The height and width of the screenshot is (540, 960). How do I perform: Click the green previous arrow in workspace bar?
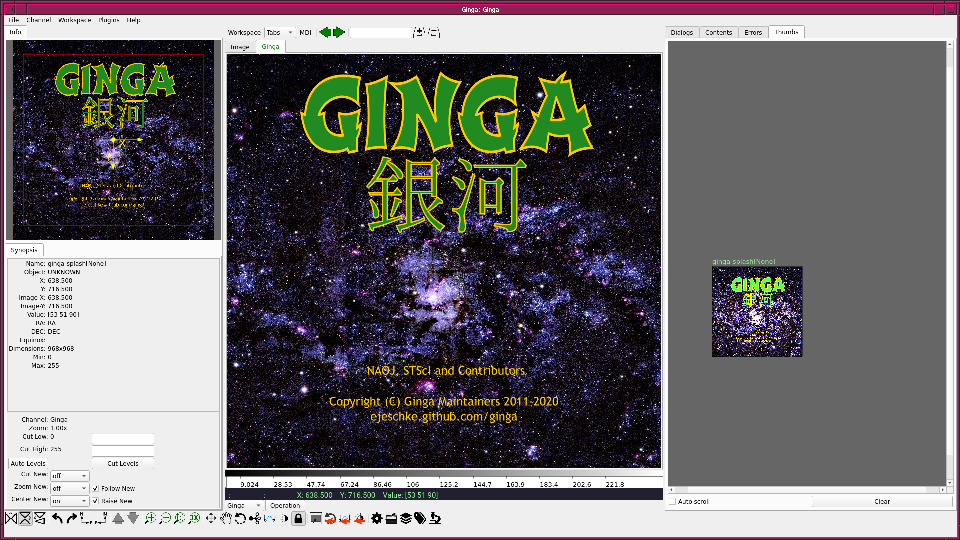pos(325,32)
